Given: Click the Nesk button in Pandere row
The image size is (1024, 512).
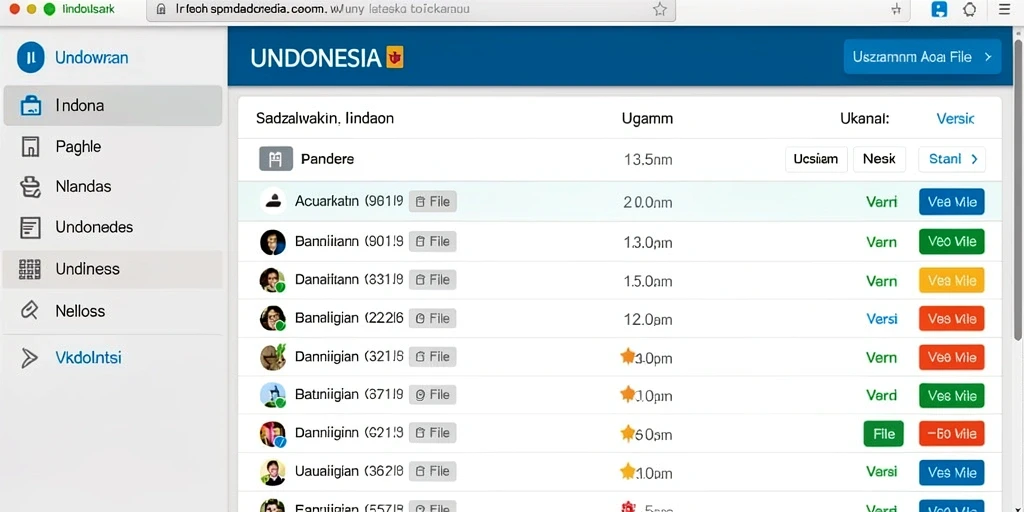Looking at the screenshot, I should [879, 159].
